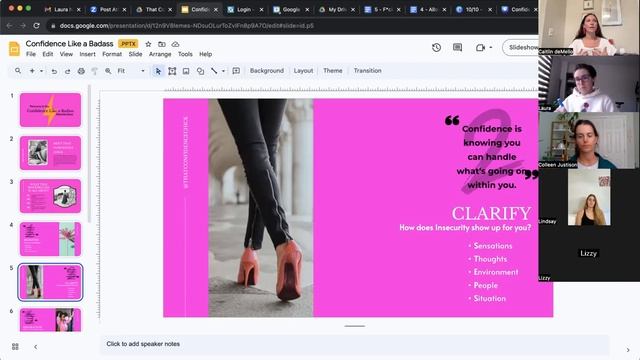The width and height of the screenshot is (640, 360).
Task: Click the redo arrow
Action: click(67, 71)
